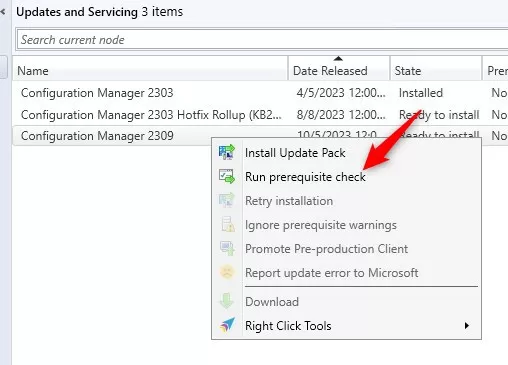Click the Hotfix Rollup Ready to install state

tap(439, 115)
